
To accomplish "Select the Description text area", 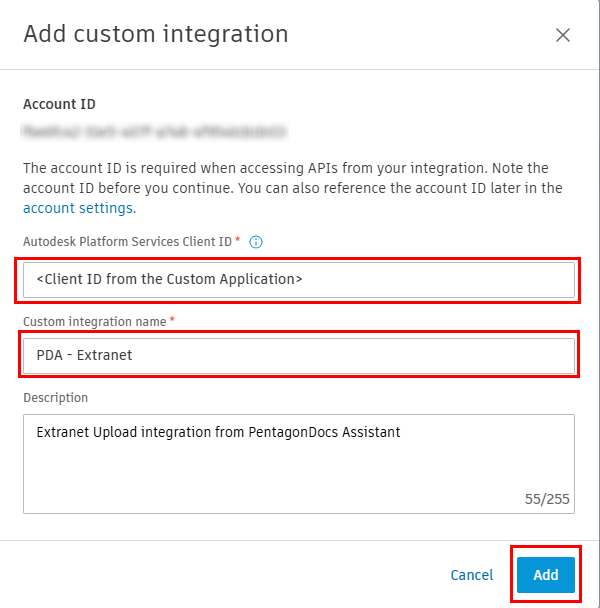I will (297, 462).
